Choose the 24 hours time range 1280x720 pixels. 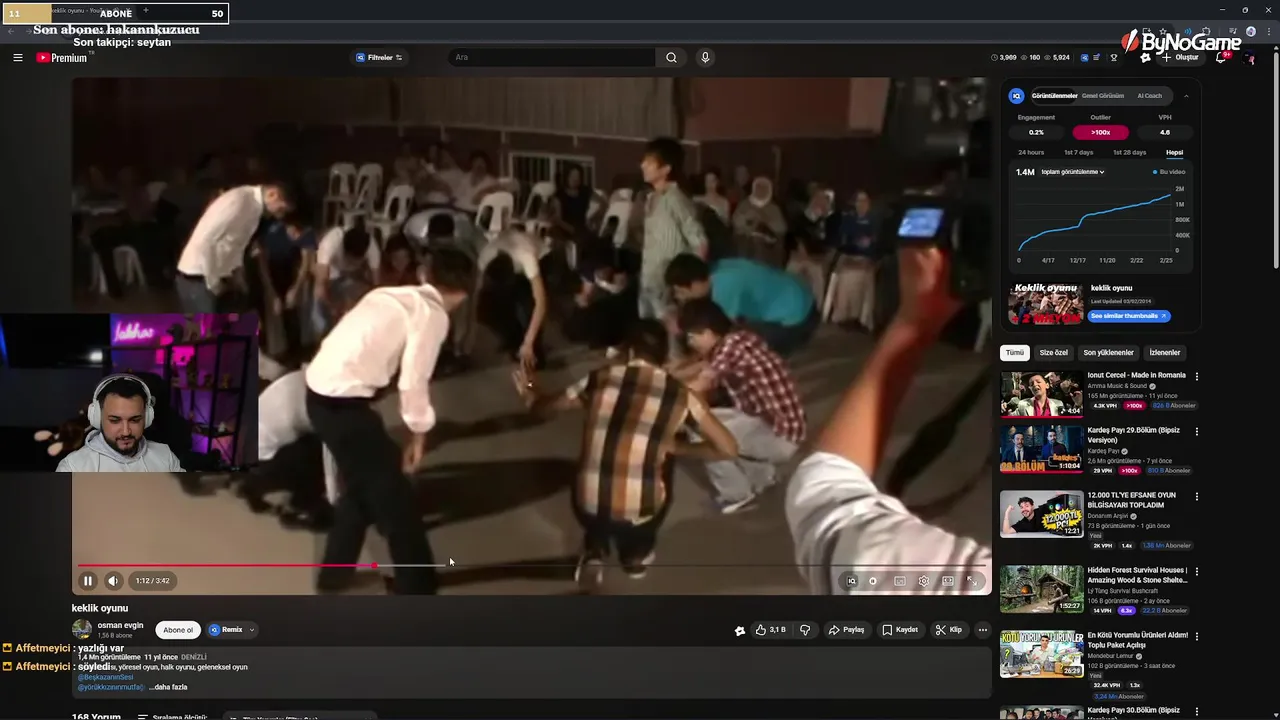pos(1031,152)
